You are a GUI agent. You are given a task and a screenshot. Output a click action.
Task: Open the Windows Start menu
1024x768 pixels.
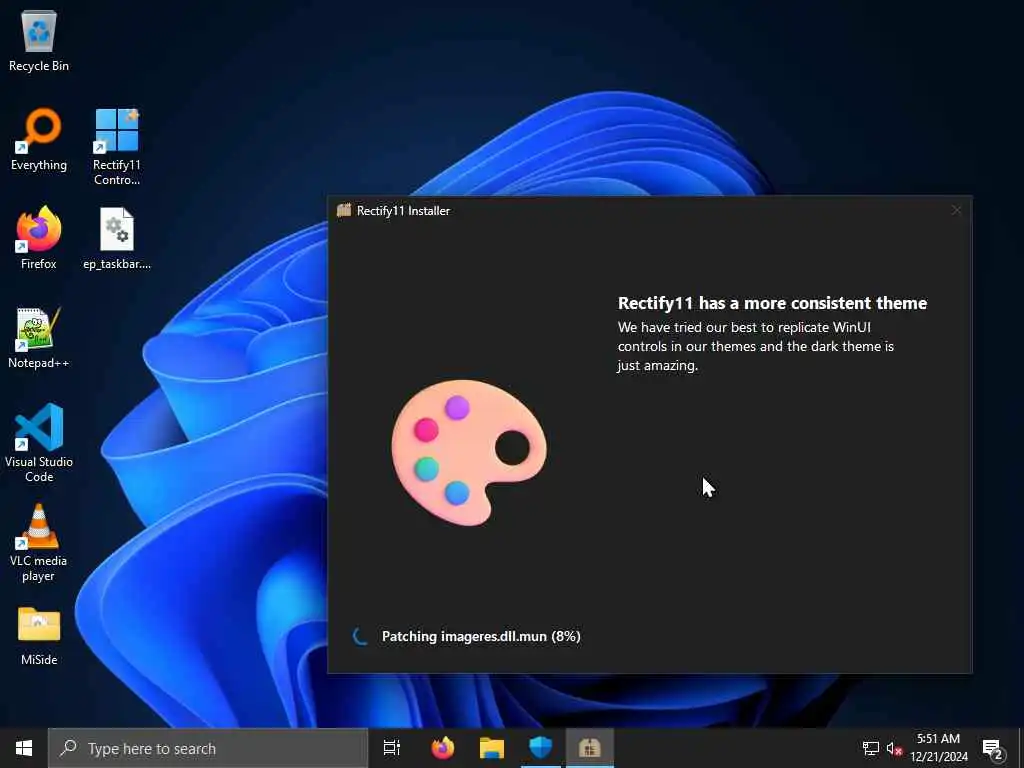[24, 748]
